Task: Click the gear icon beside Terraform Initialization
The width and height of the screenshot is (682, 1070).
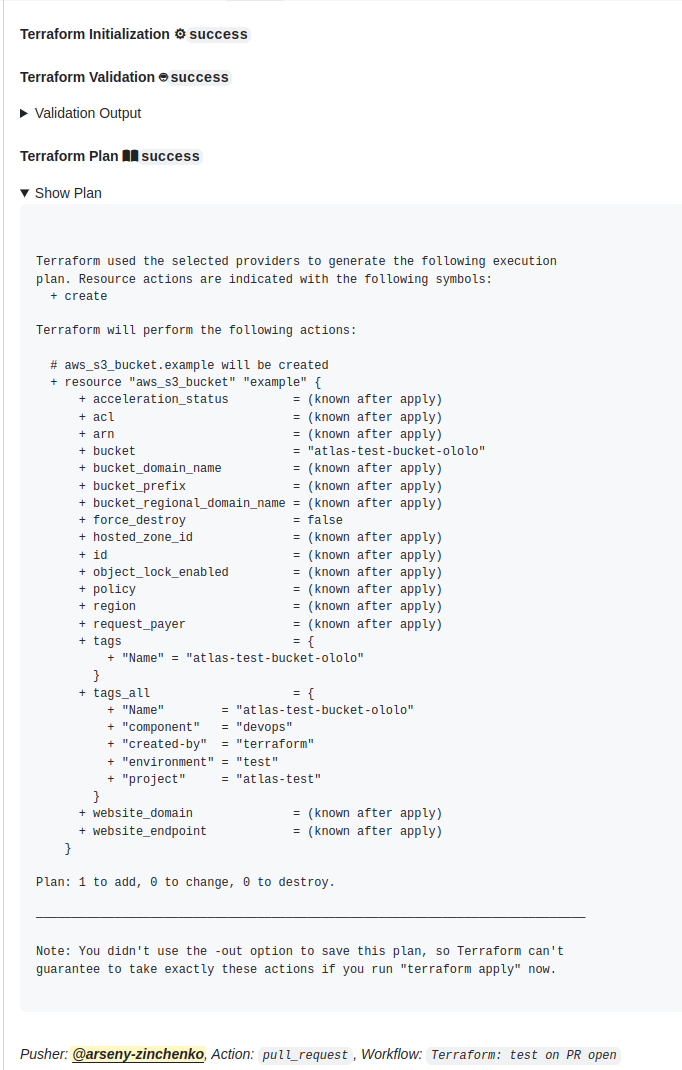Action: pos(180,34)
